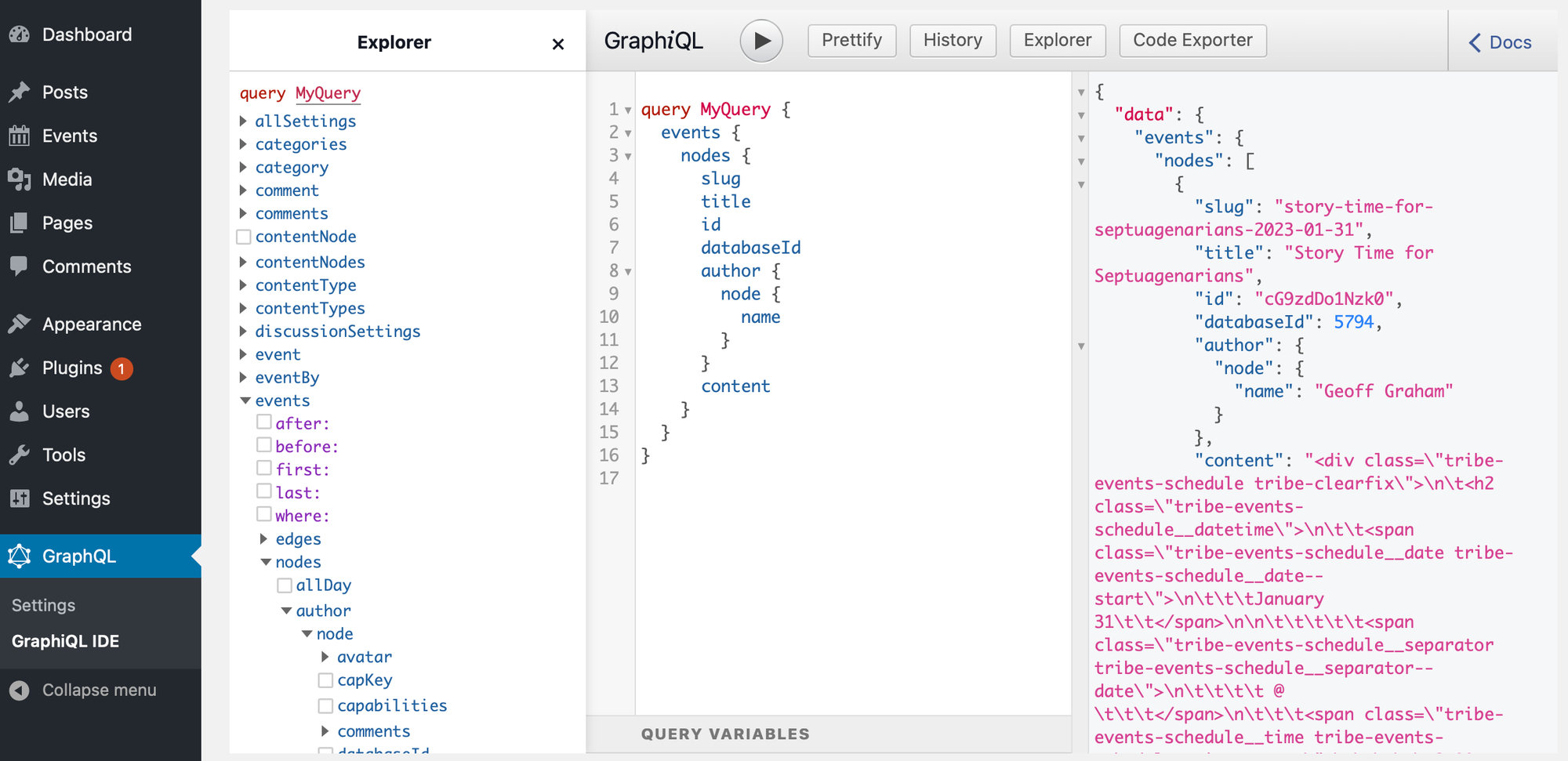Click the Plugins plug icon
Screen dimensions: 1568x761
click(x=20, y=368)
